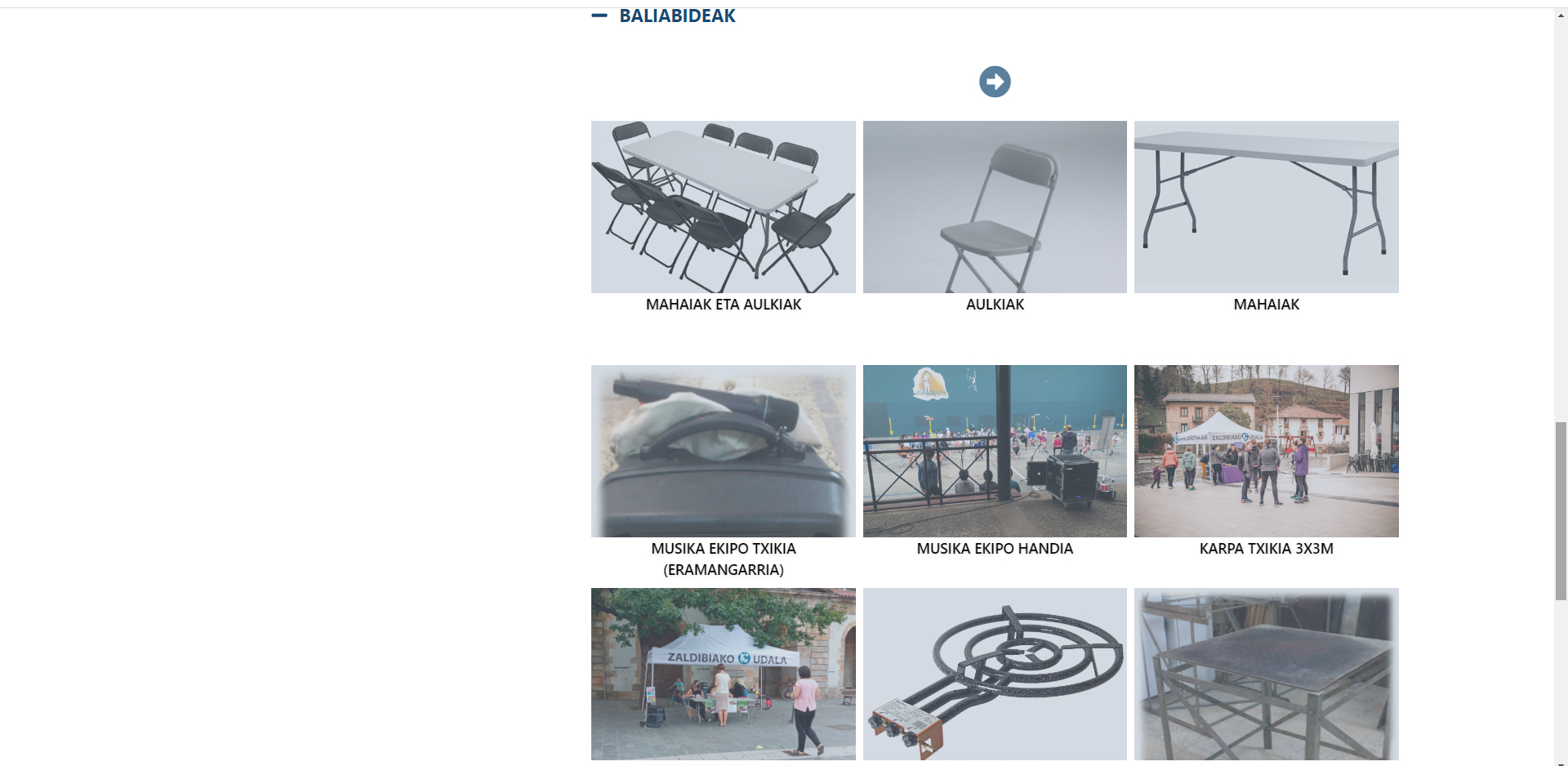Open the Zaldibiako Udala tent photo
Viewport: 1568px width, 766px height.
click(724, 674)
